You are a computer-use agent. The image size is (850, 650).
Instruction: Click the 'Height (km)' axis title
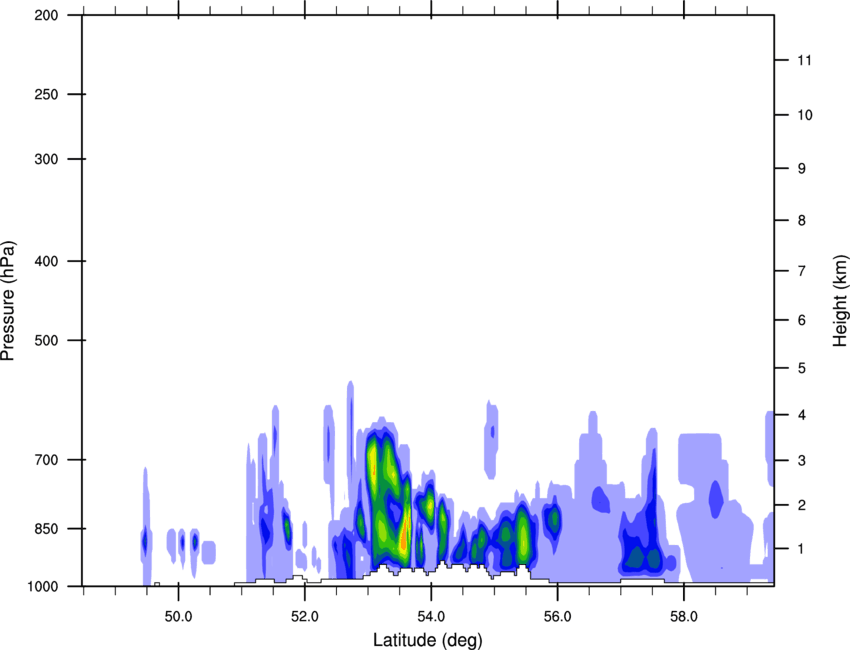840,300
